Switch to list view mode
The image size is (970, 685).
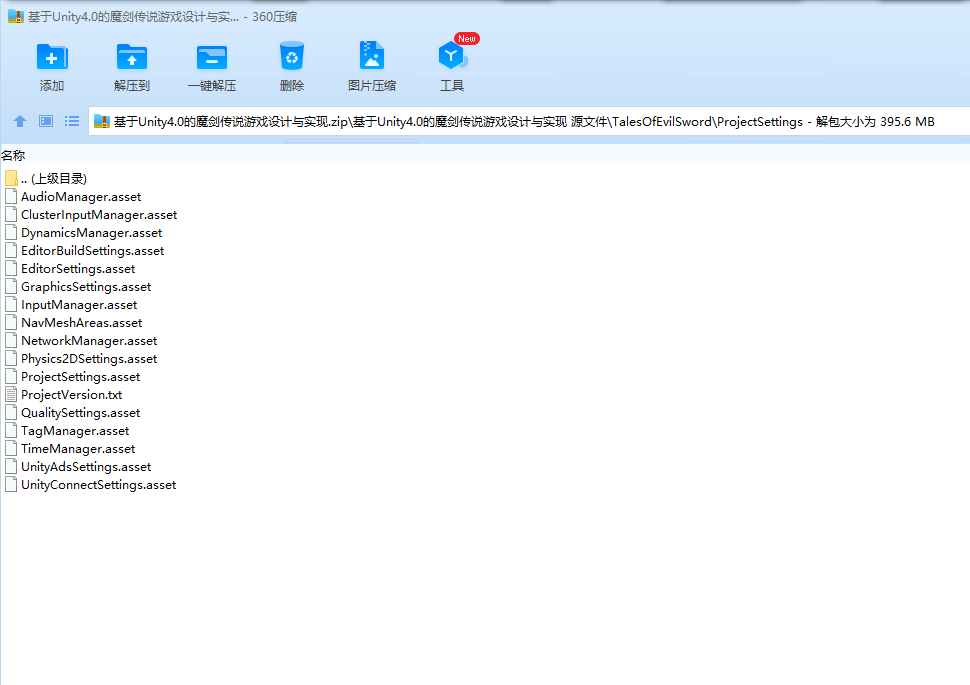click(x=72, y=121)
